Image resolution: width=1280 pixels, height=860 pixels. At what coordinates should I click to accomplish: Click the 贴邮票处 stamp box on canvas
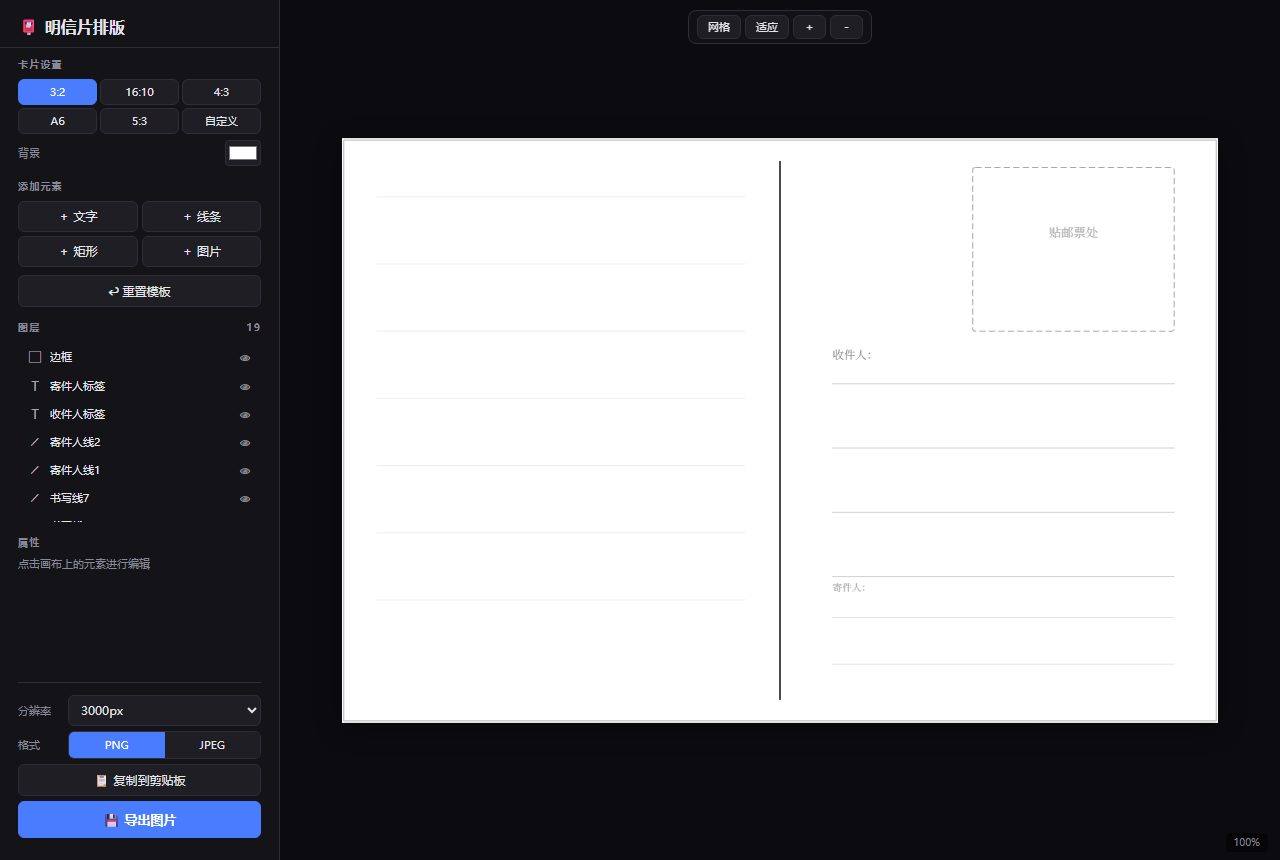[1073, 249]
